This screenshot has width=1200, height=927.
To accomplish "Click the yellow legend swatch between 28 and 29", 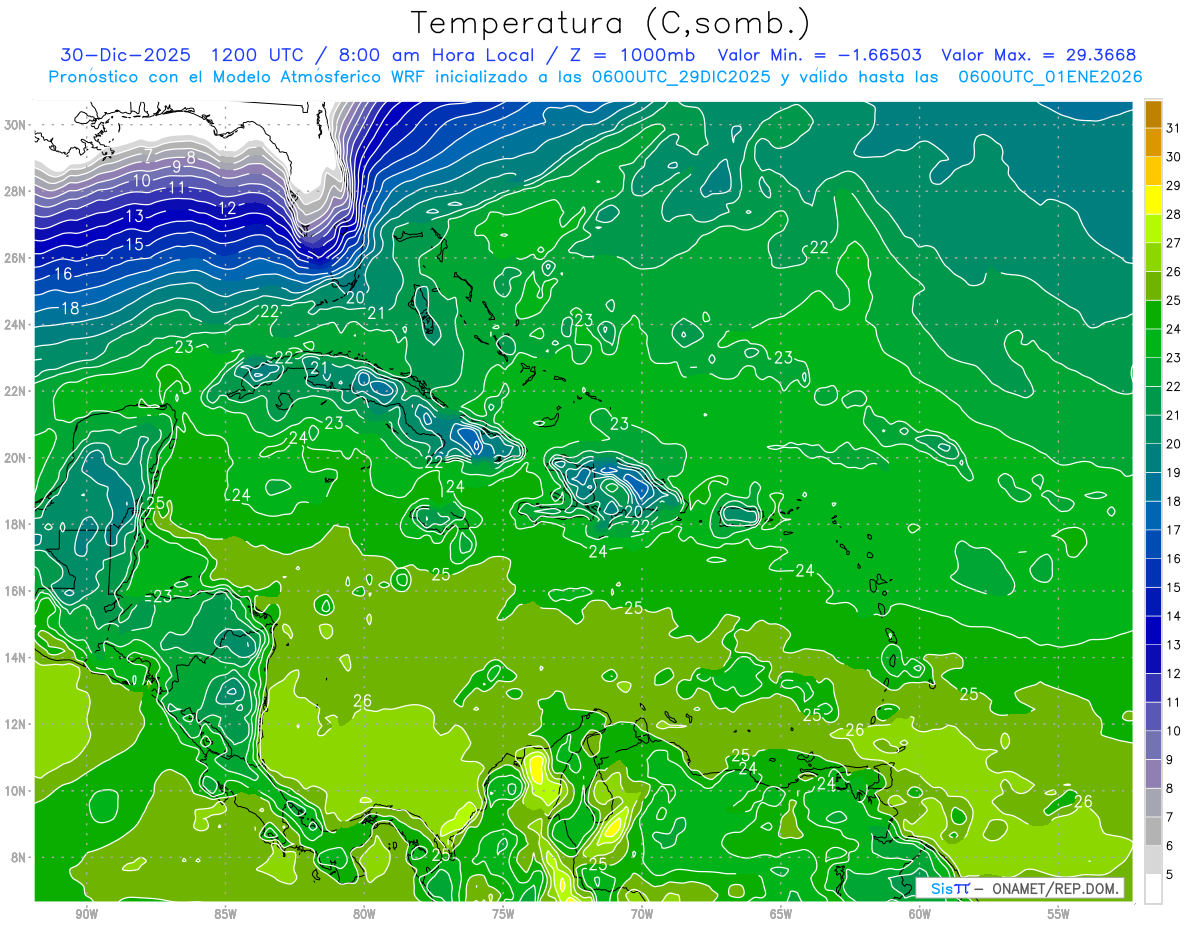I will [1153, 200].
